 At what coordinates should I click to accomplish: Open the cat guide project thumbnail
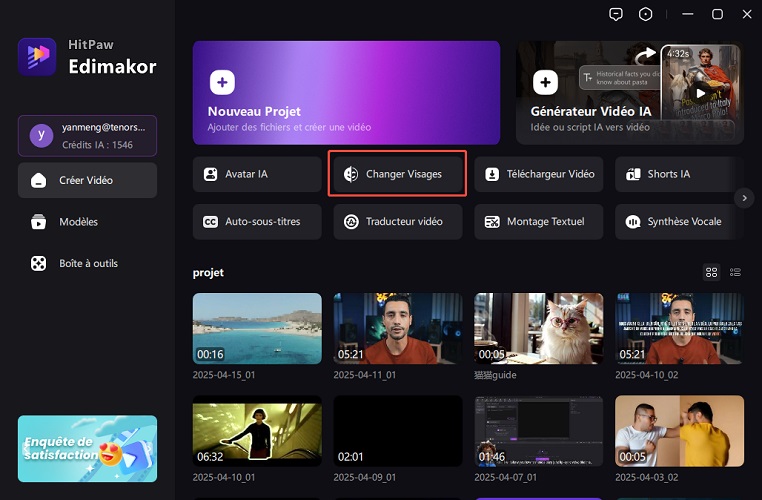click(539, 328)
